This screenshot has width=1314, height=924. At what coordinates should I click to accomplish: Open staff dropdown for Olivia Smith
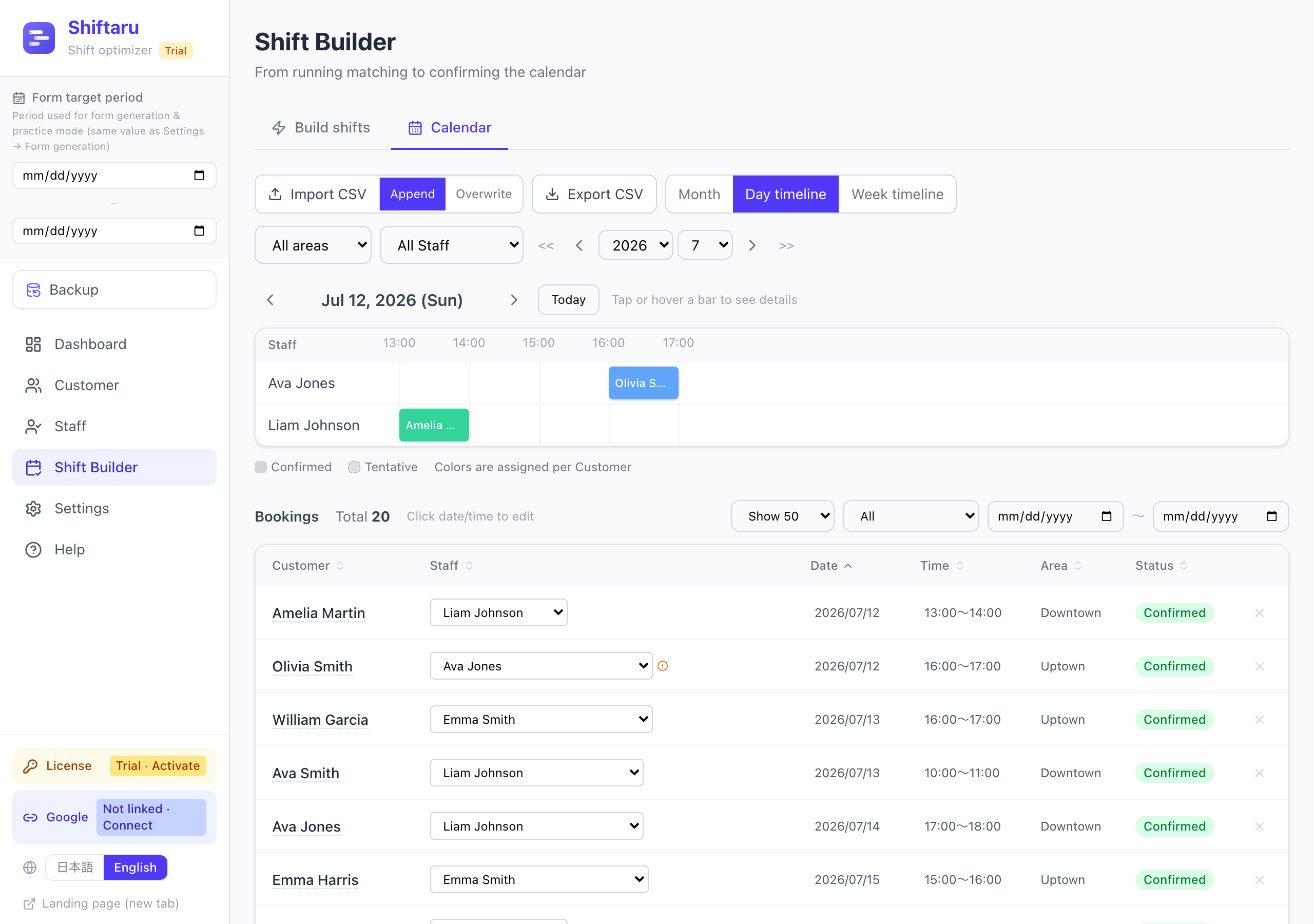point(541,666)
